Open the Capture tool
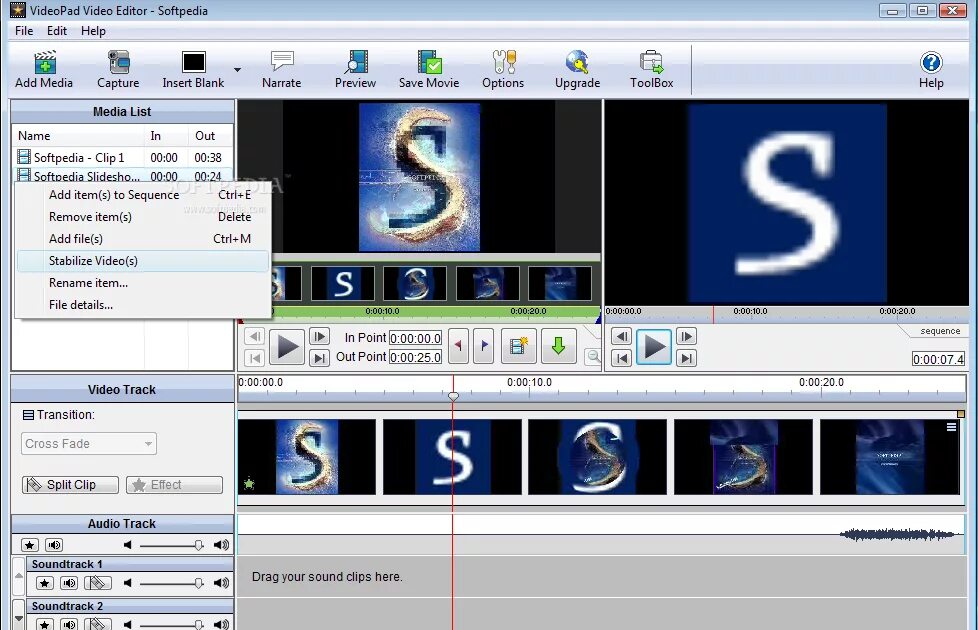Screen dimensions: 978x630 tap(118, 69)
